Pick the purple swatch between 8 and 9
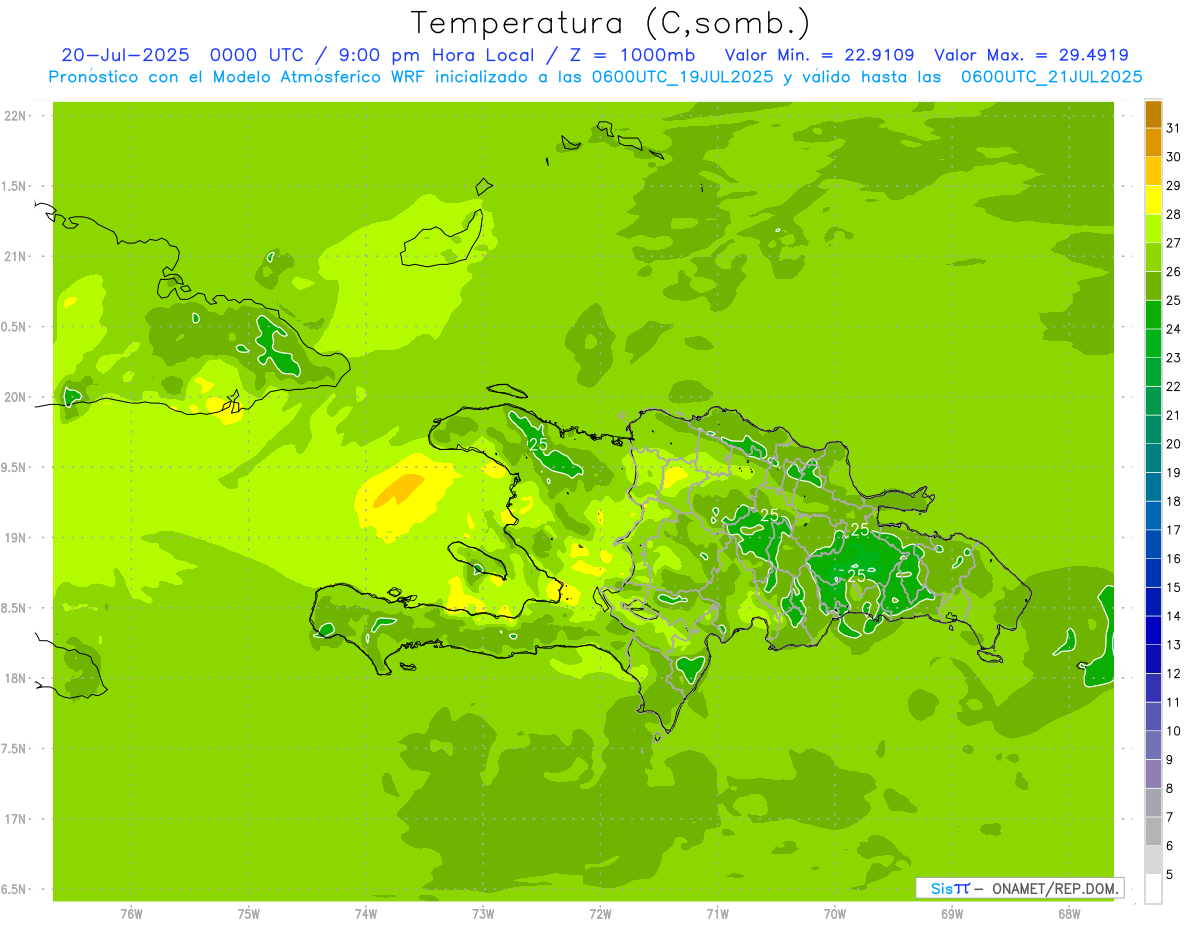 point(1153,774)
